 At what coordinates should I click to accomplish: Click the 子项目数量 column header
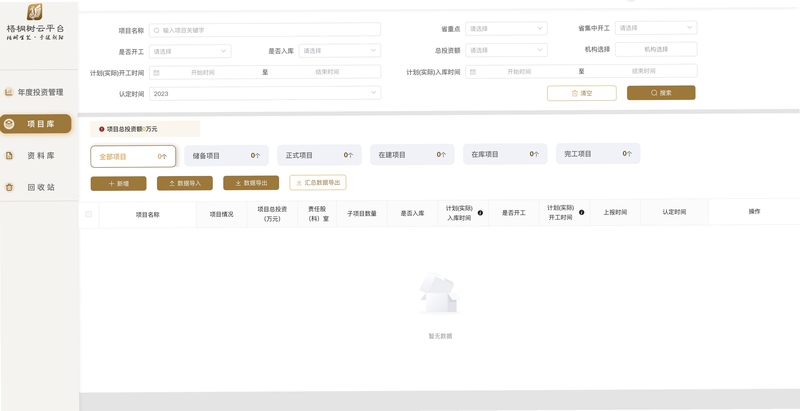[x=362, y=214]
